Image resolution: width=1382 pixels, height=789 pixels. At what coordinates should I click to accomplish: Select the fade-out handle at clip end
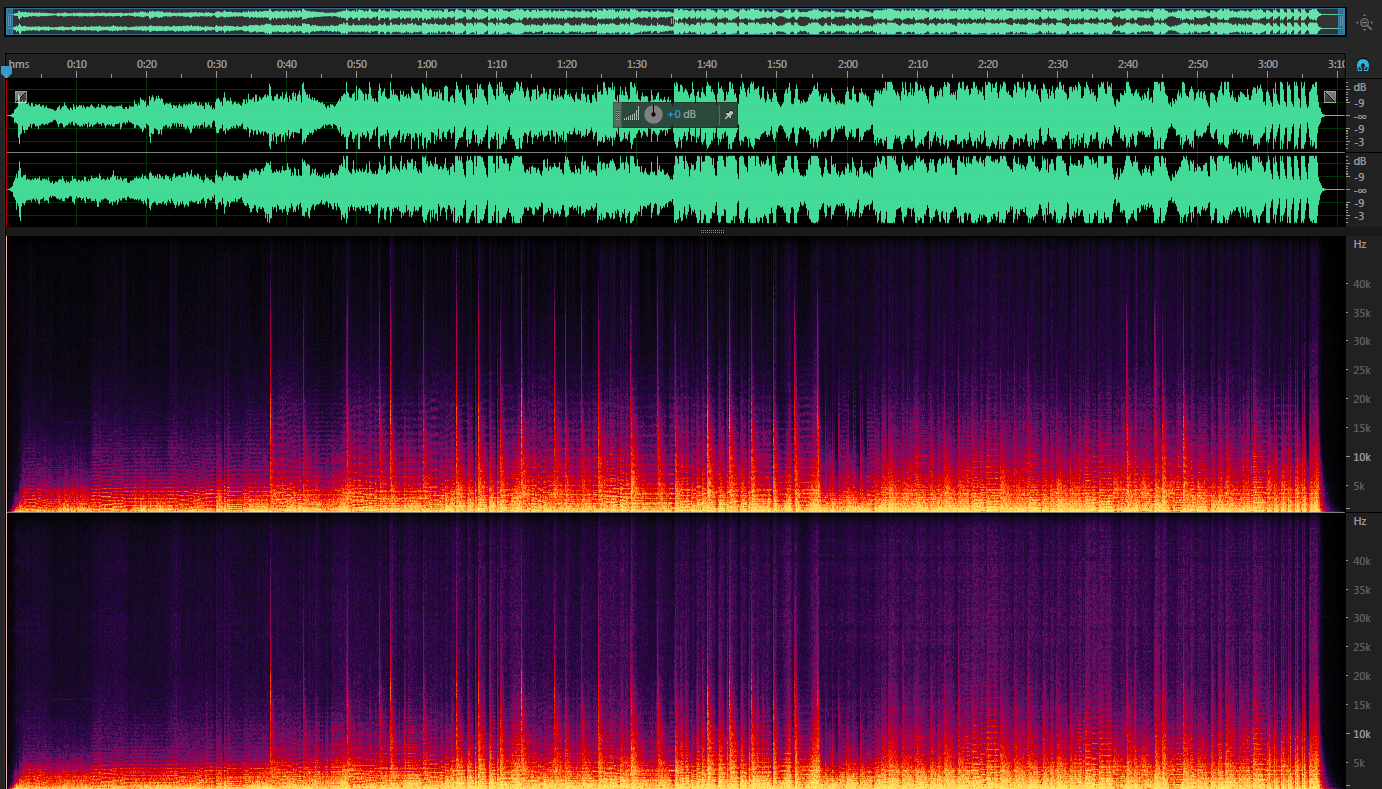pos(1331,96)
